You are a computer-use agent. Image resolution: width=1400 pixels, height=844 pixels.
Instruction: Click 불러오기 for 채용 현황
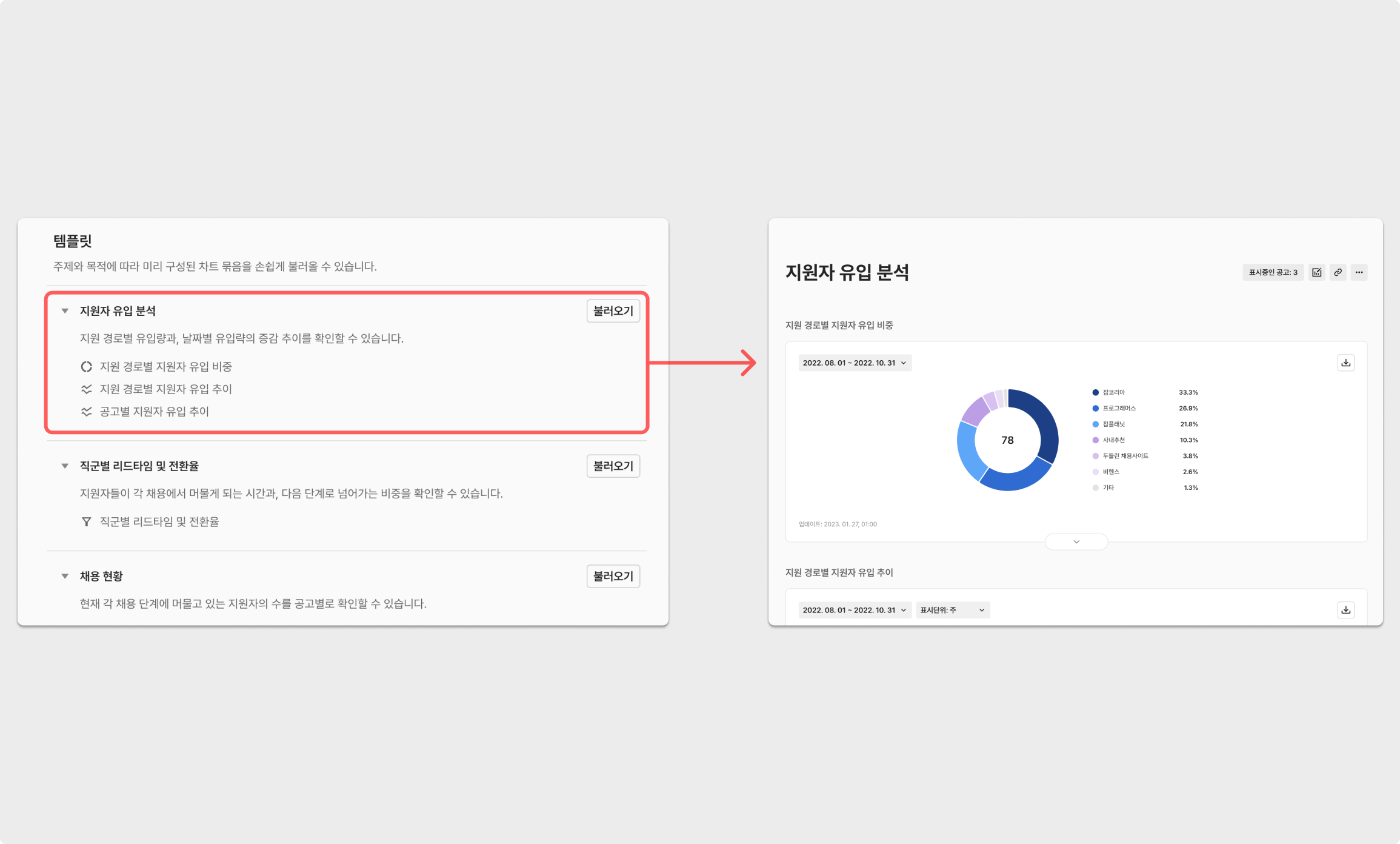[613, 576]
